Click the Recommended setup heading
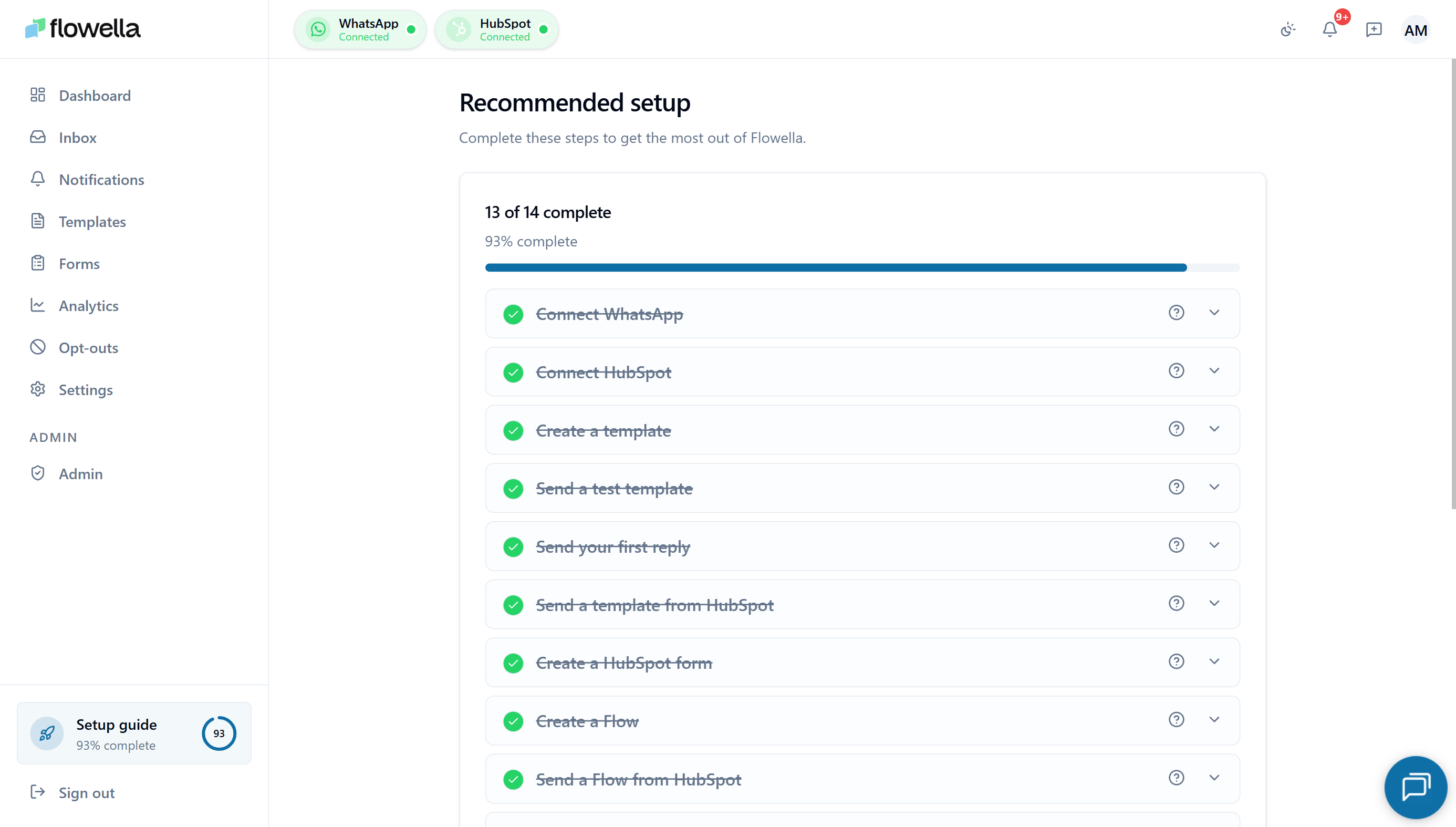 coord(575,103)
